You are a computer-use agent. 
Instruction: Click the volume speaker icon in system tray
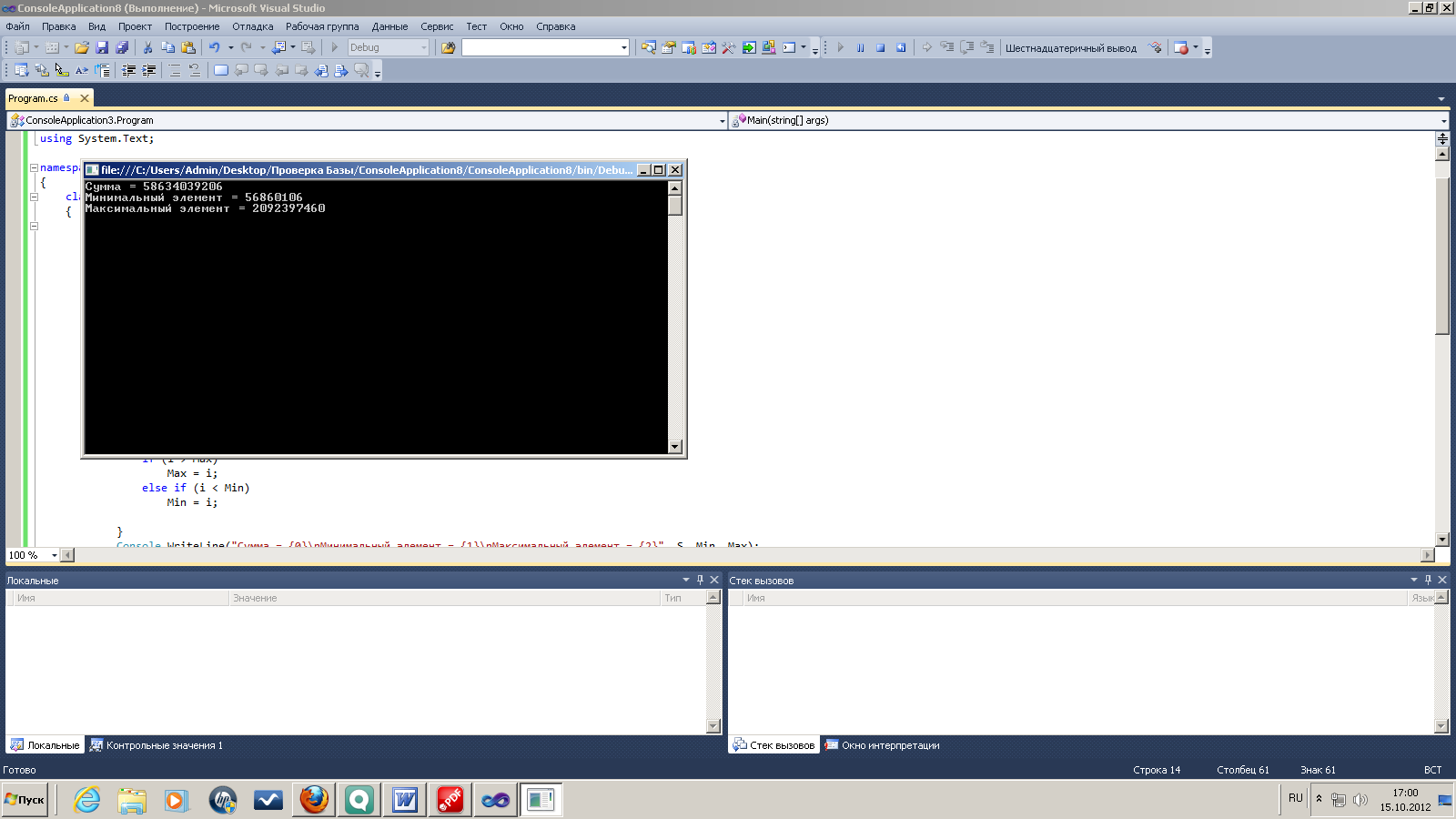click(x=1360, y=800)
